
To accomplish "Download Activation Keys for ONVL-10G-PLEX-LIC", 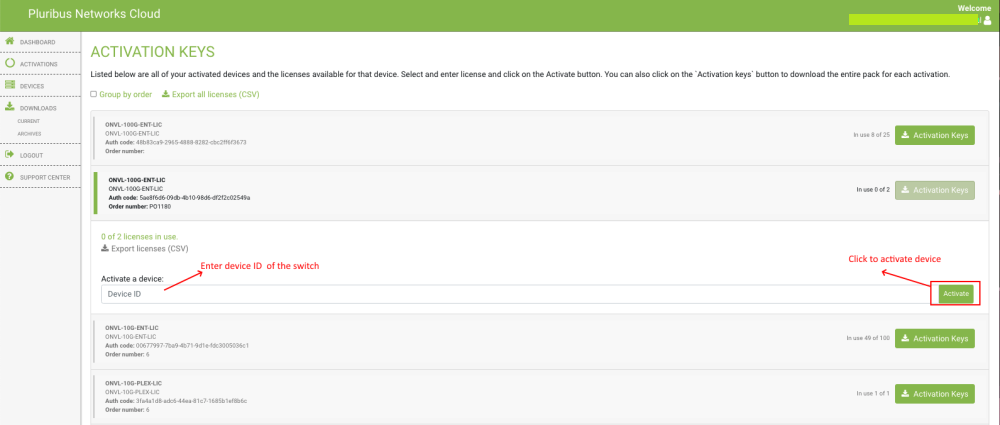I will point(934,394).
